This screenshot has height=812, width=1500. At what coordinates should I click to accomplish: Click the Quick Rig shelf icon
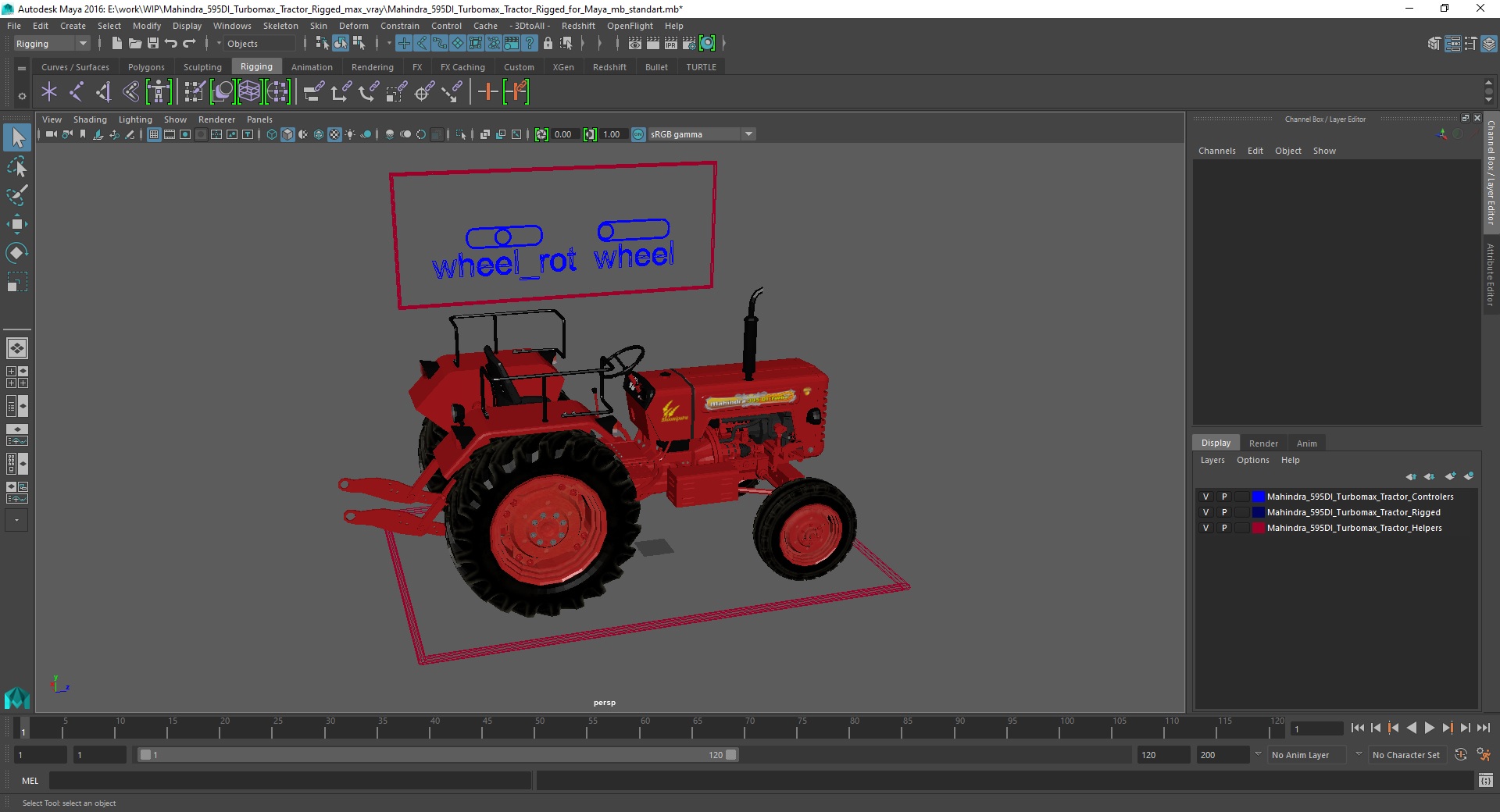(x=159, y=92)
